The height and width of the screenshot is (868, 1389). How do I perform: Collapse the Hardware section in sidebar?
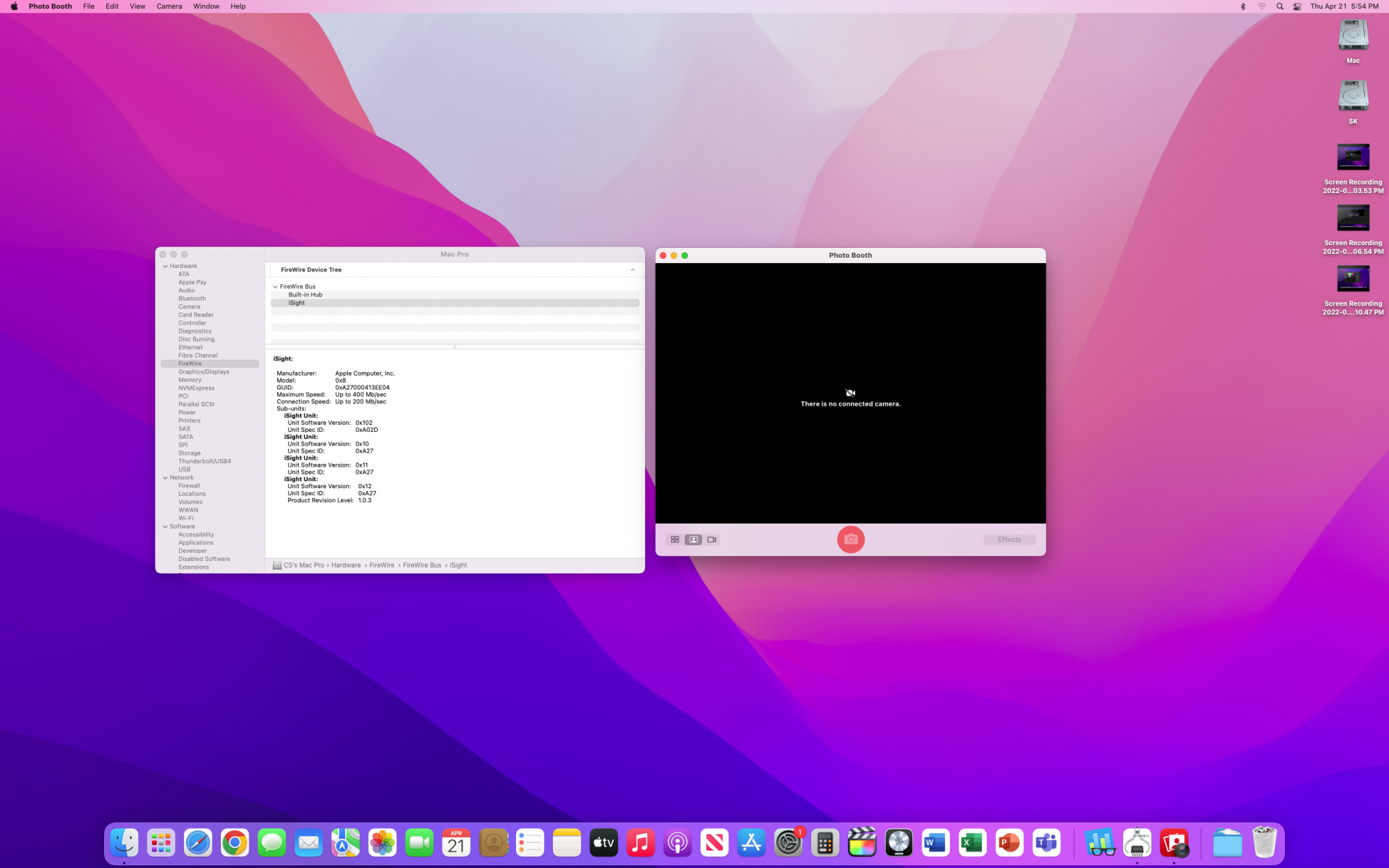click(165, 266)
